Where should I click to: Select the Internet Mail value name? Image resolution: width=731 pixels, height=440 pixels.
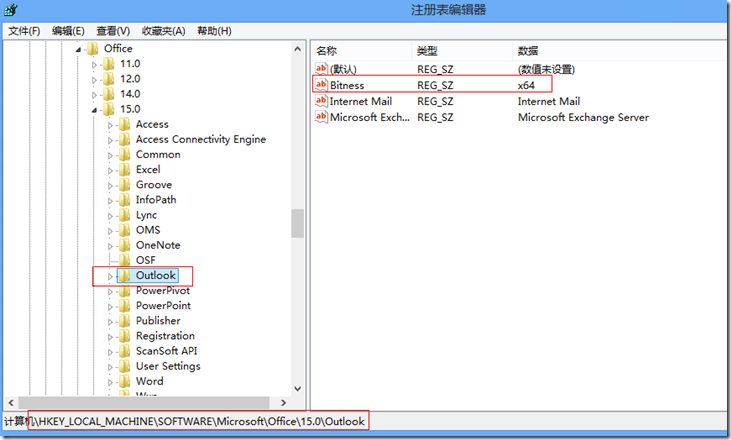click(x=361, y=101)
